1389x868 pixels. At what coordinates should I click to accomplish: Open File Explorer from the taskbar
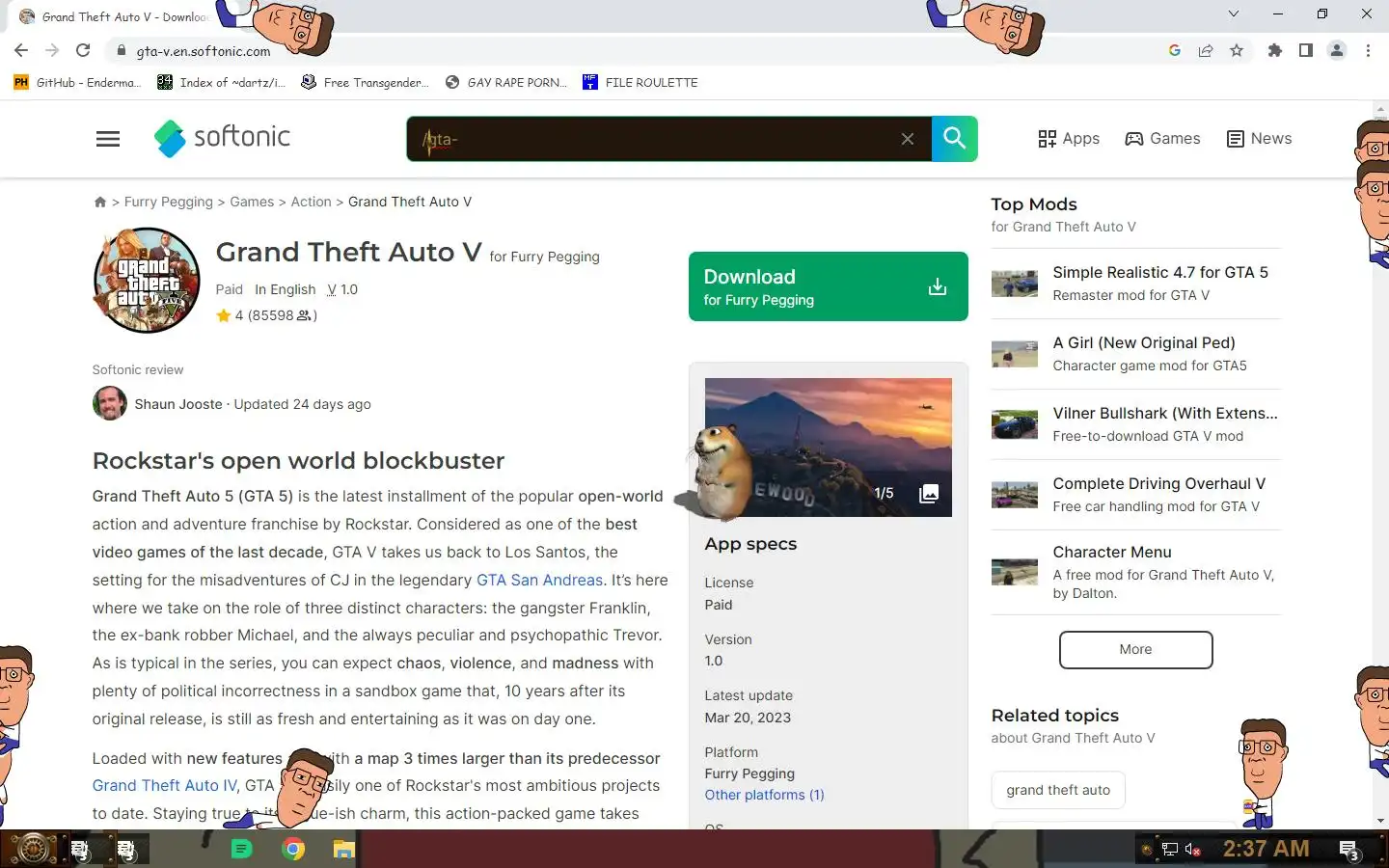[344, 850]
